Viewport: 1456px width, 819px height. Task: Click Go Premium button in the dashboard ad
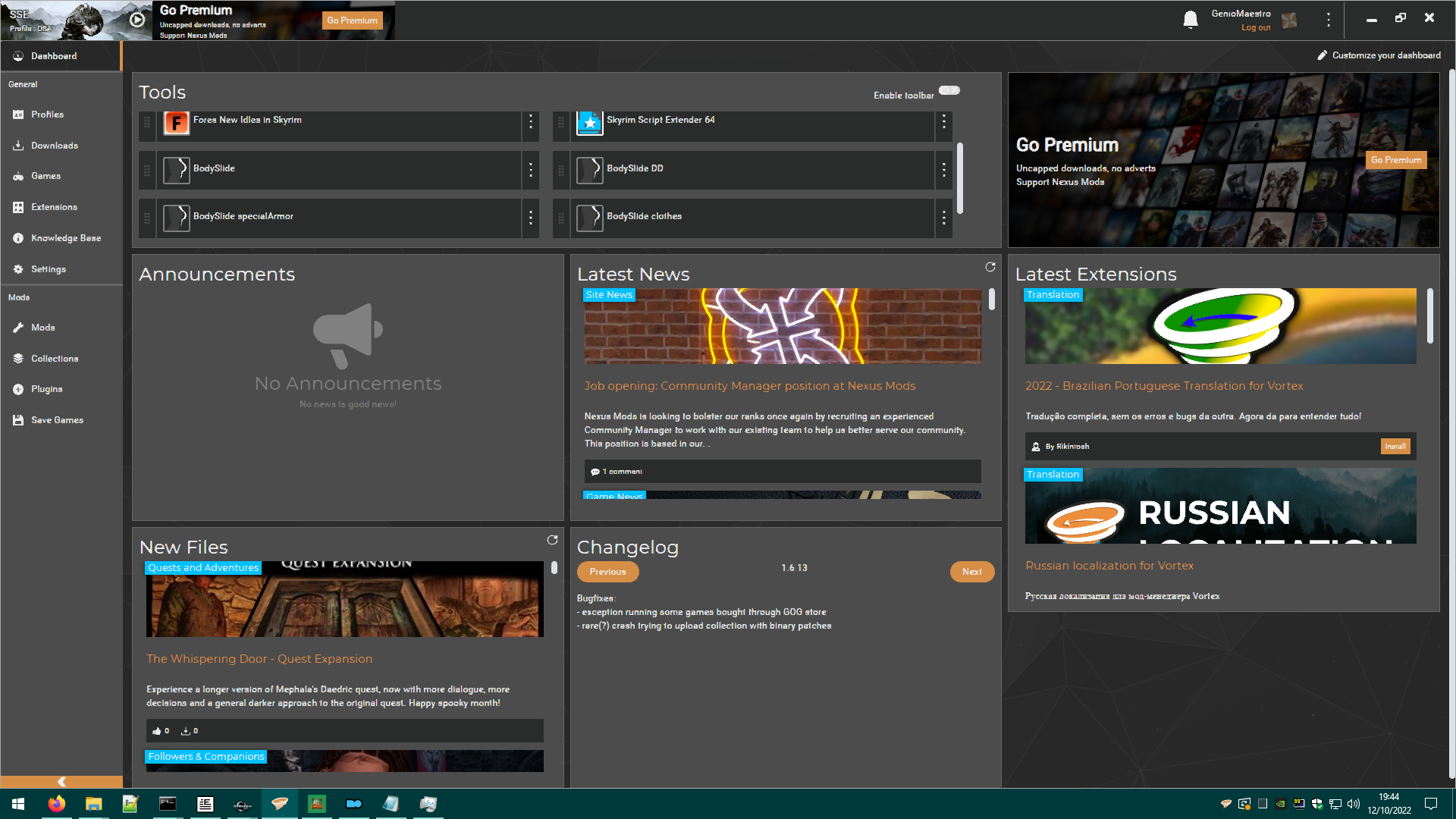coord(1396,160)
